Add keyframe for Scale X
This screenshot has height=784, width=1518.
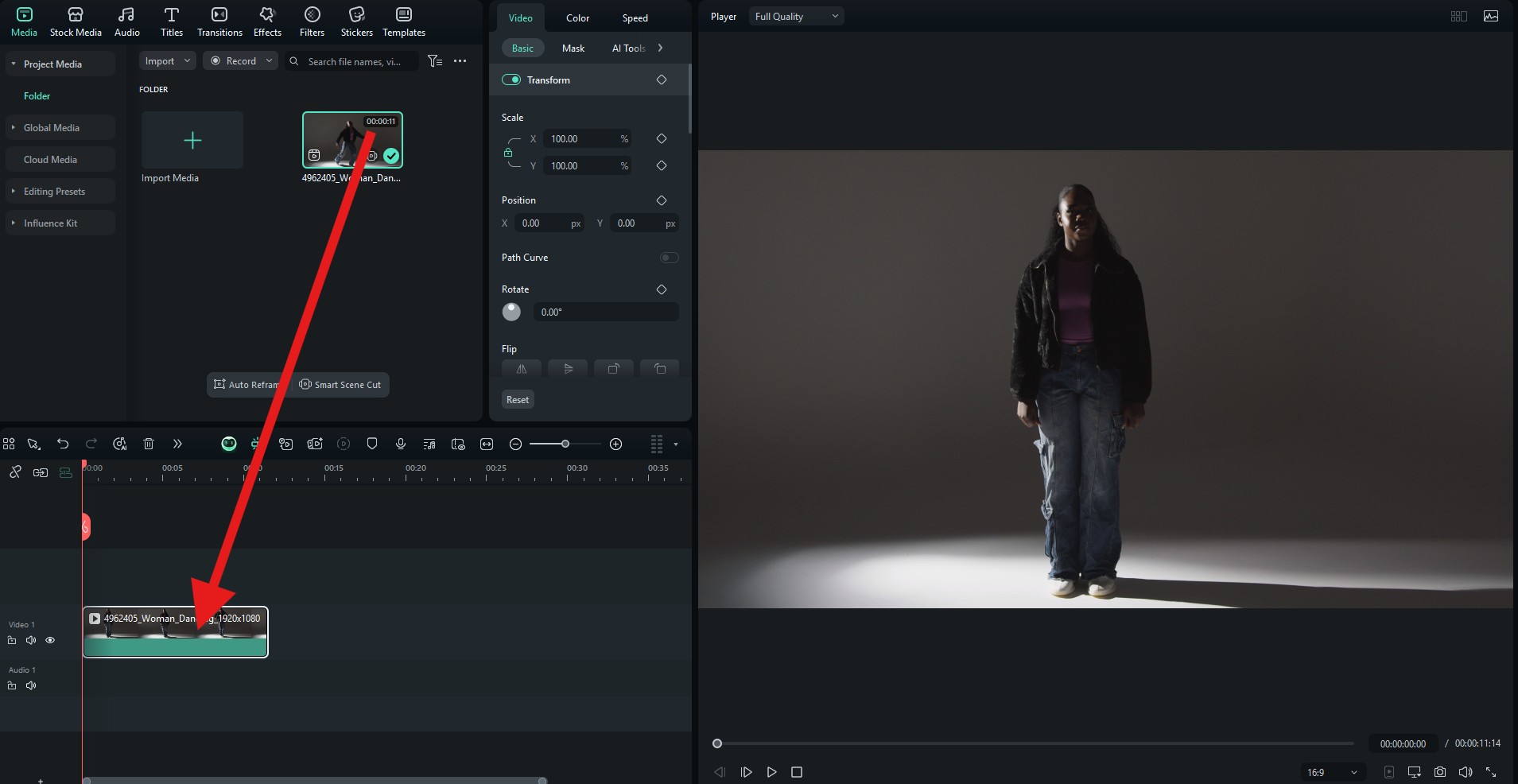tap(662, 138)
